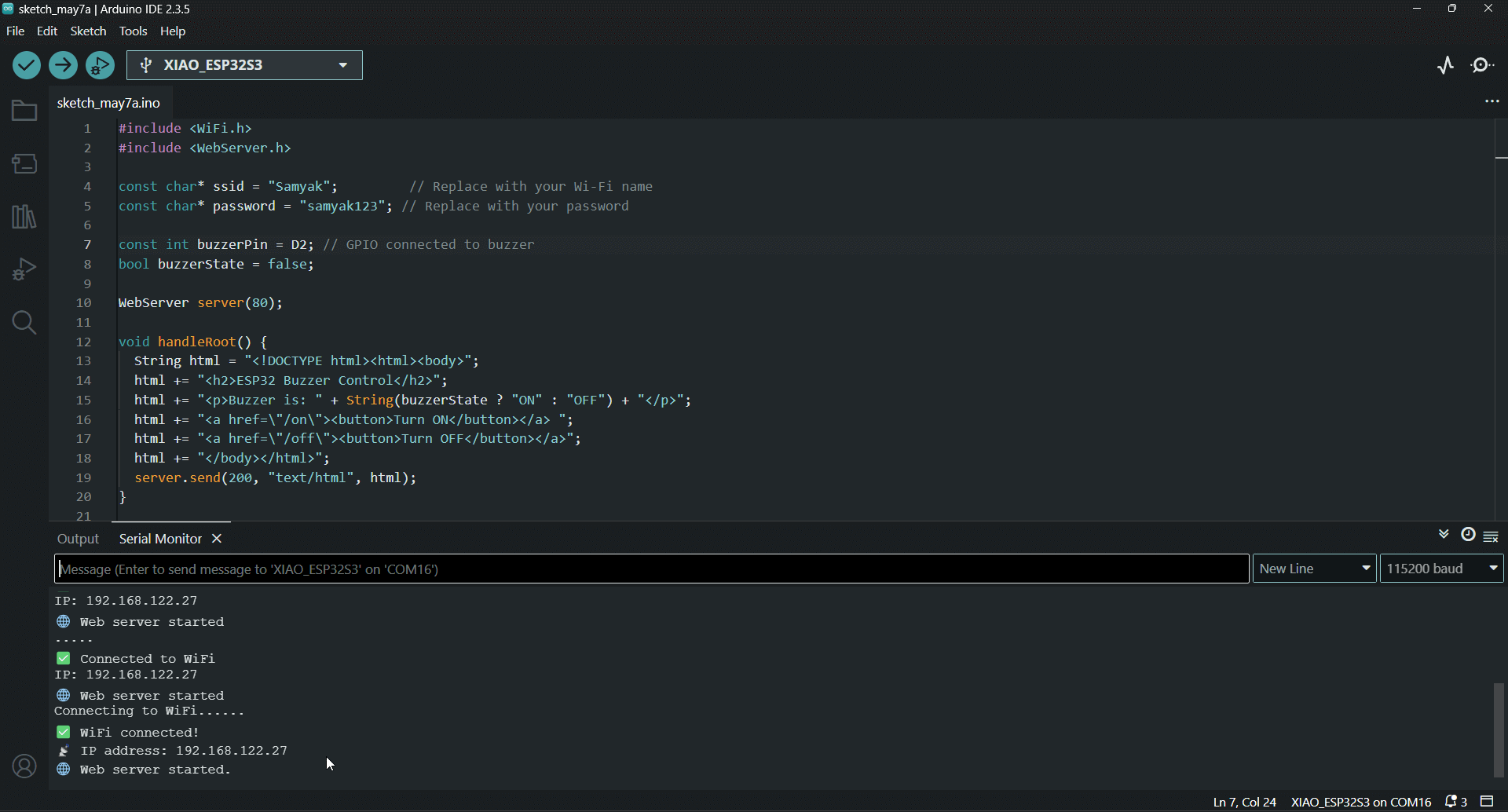This screenshot has width=1508, height=812.
Task: Click "Connecting to WiFi......" output line
Action: tap(149, 711)
